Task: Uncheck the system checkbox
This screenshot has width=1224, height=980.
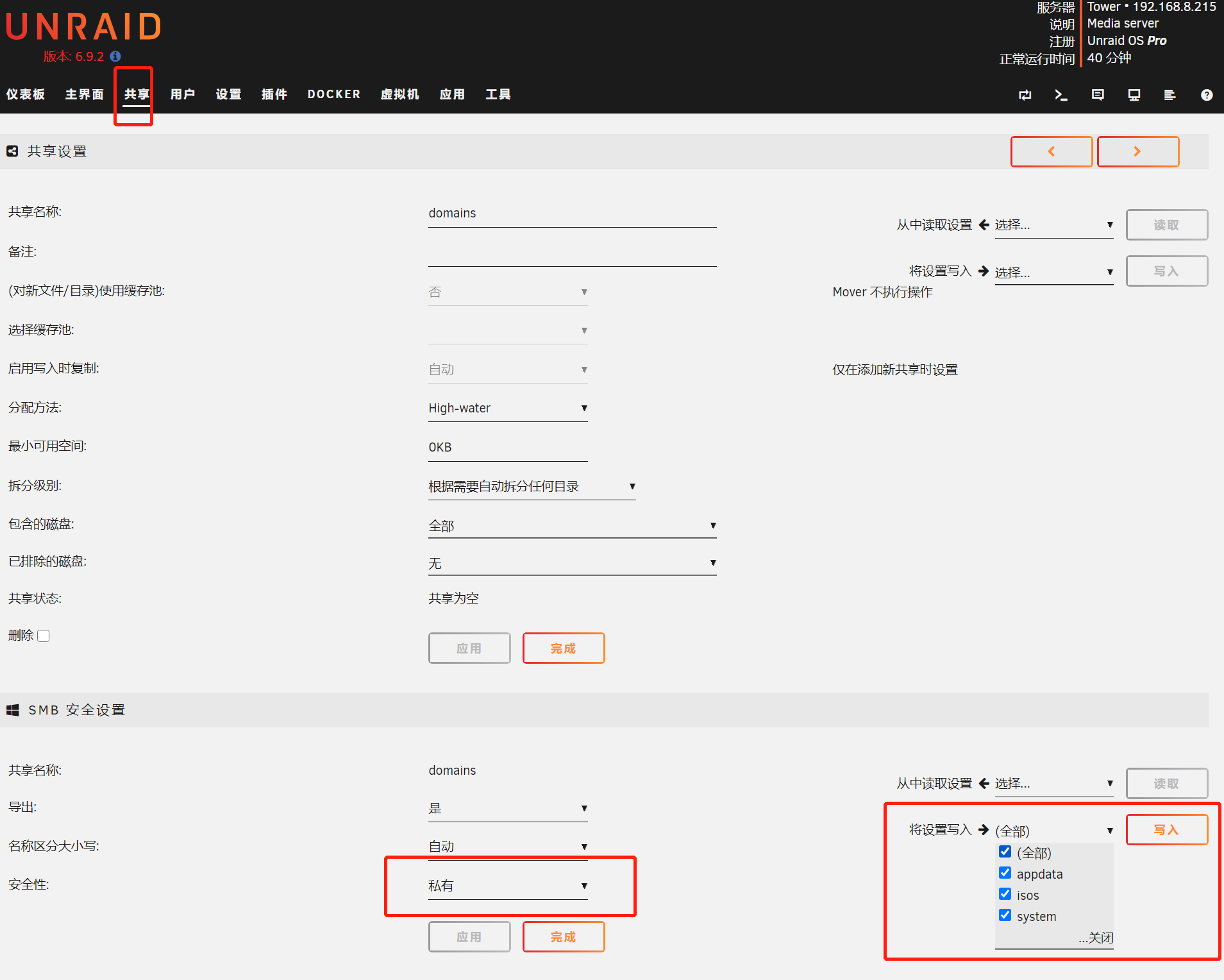Action: pos(1005,915)
